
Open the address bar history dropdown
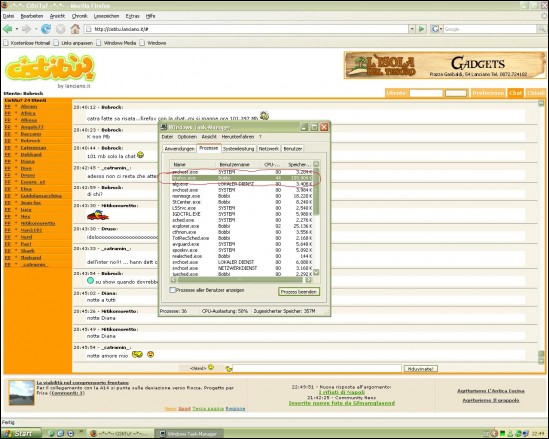(x=412, y=29)
